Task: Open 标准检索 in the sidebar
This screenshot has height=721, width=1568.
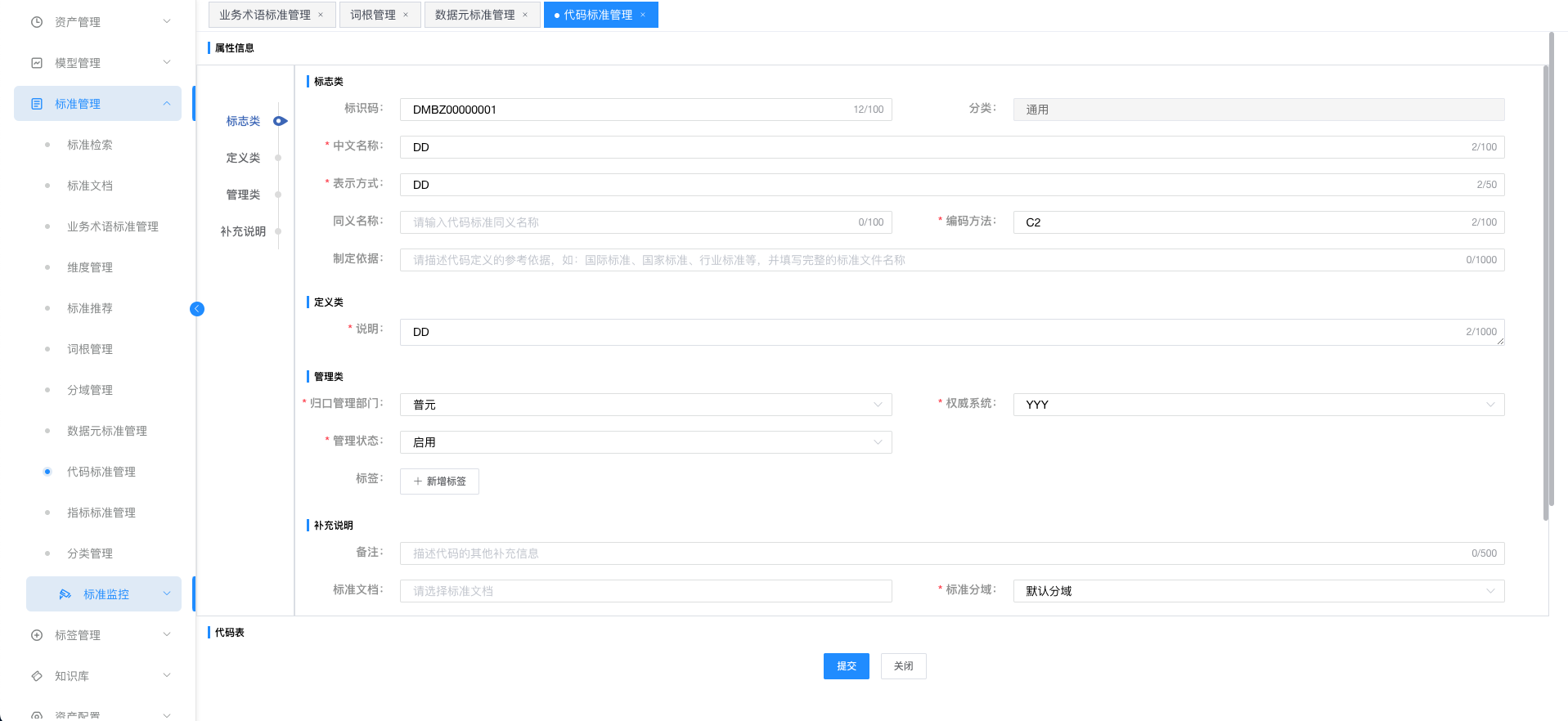Action: point(90,145)
